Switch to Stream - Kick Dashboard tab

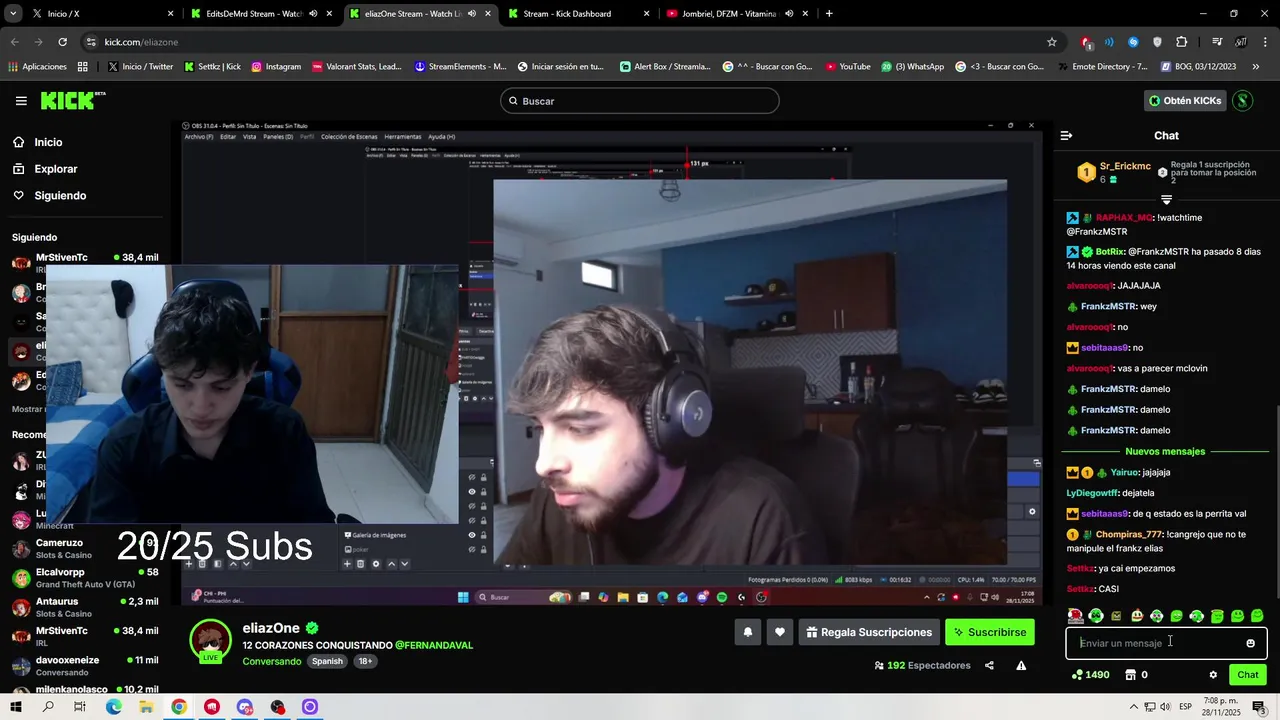pos(578,14)
